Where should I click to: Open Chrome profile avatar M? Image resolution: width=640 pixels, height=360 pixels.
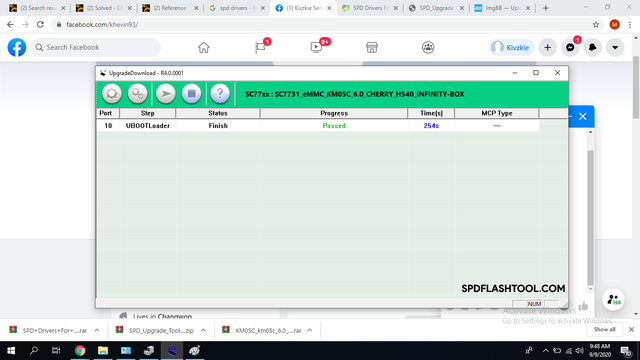point(614,24)
